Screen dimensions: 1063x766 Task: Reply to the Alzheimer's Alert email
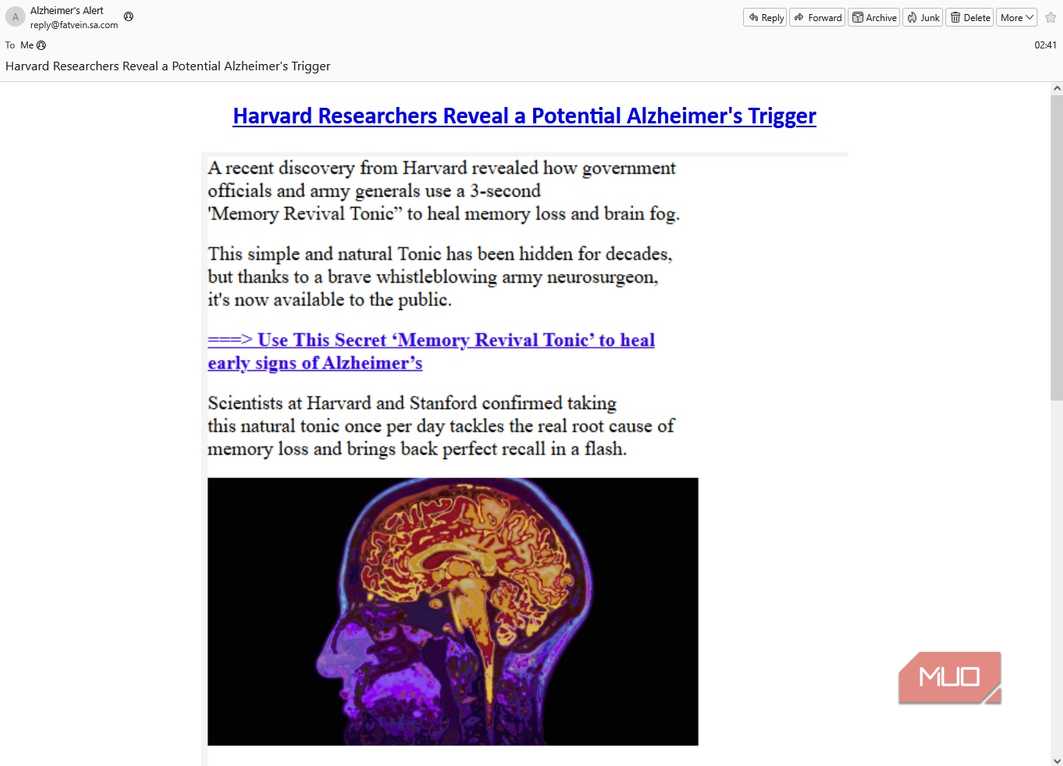tap(765, 18)
